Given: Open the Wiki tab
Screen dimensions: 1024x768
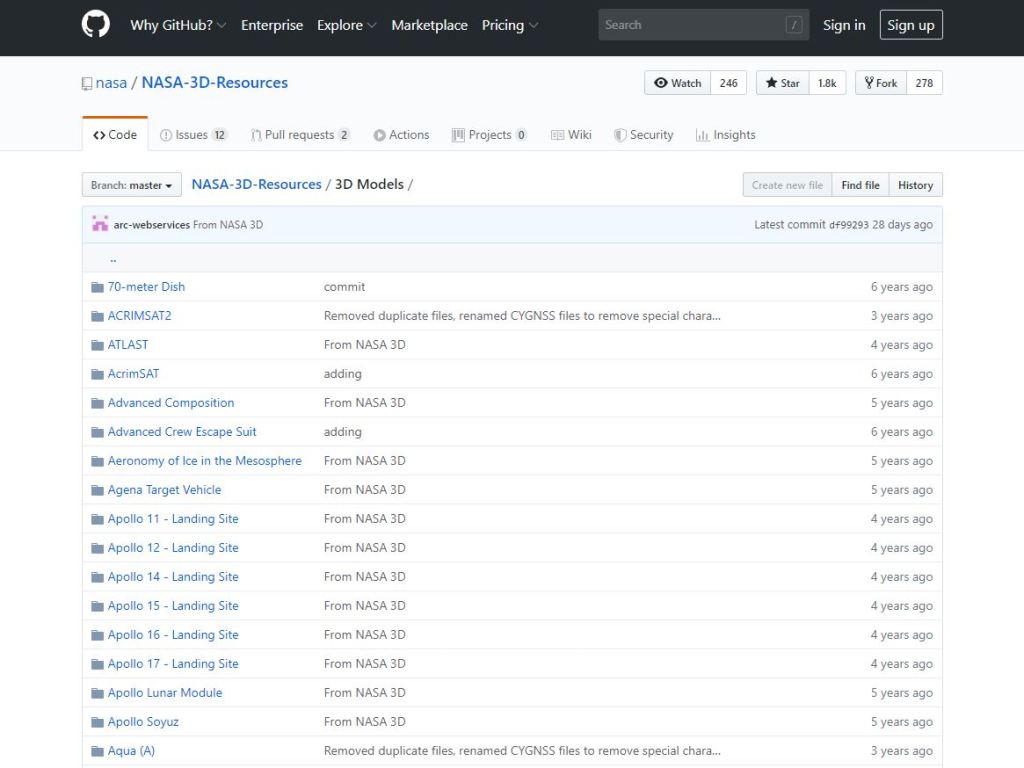Looking at the screenshot, I should (571, 135).
